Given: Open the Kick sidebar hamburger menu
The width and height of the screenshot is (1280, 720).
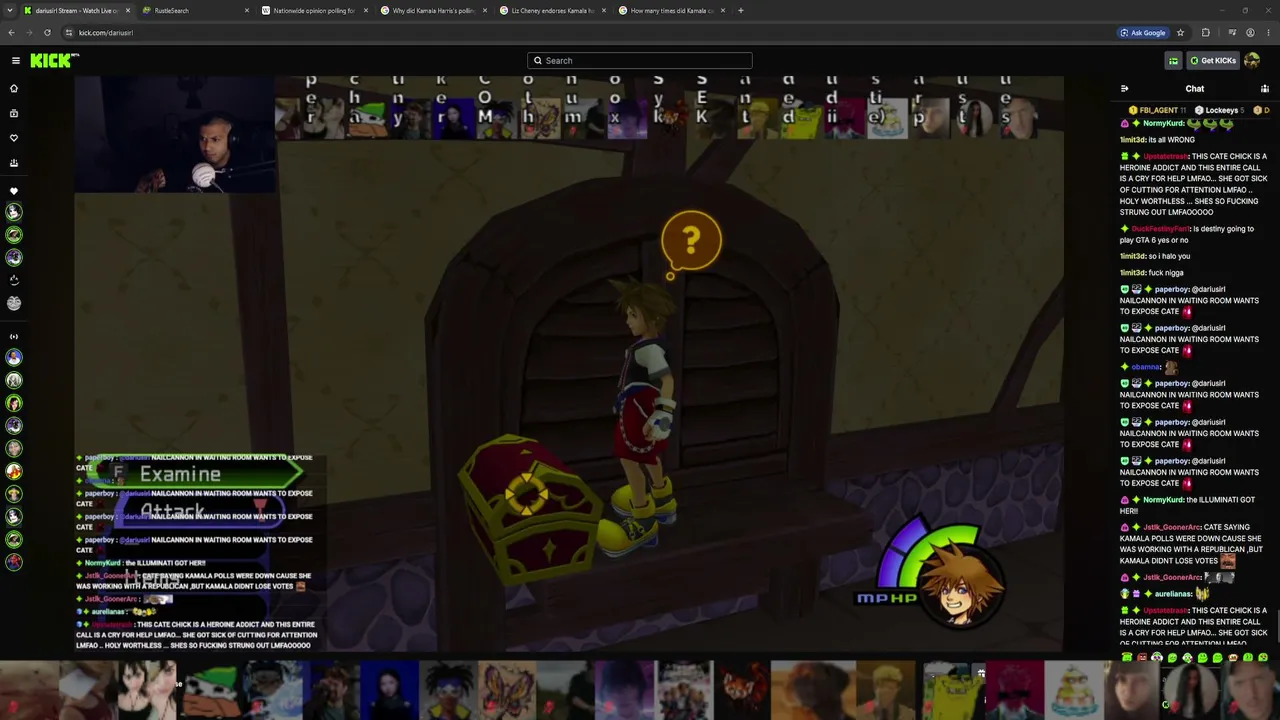Looking at the screenshot, I should pyautogui.click(x=16, y=61).
